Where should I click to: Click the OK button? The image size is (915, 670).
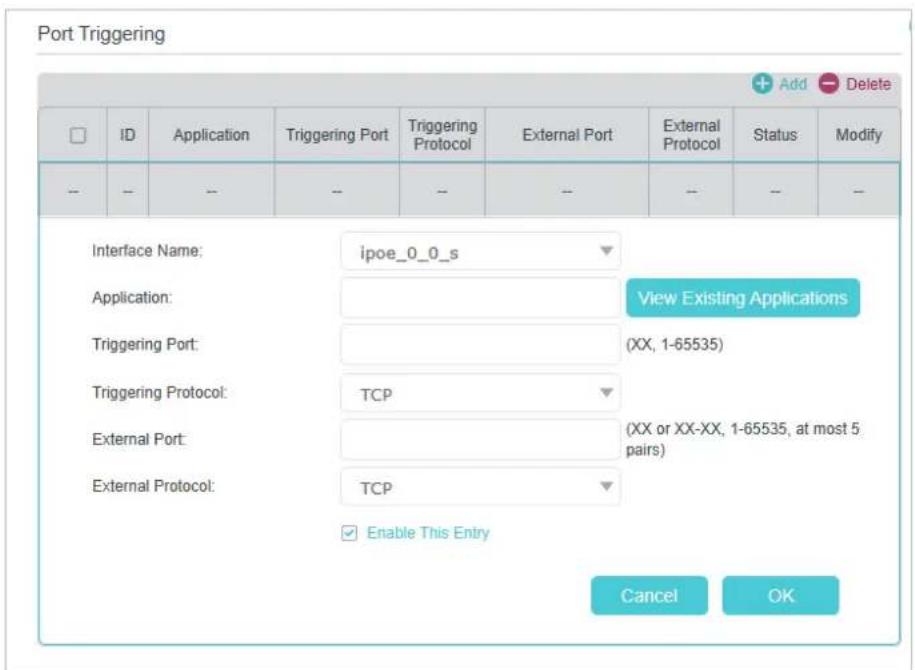(780, 595)
